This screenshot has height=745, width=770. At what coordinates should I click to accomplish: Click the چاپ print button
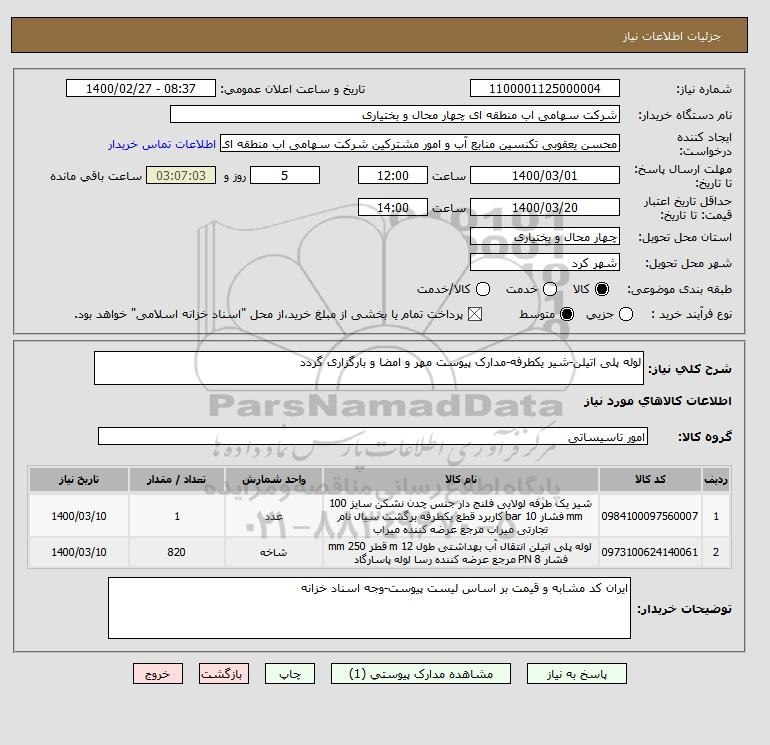(x=290, y=673)
